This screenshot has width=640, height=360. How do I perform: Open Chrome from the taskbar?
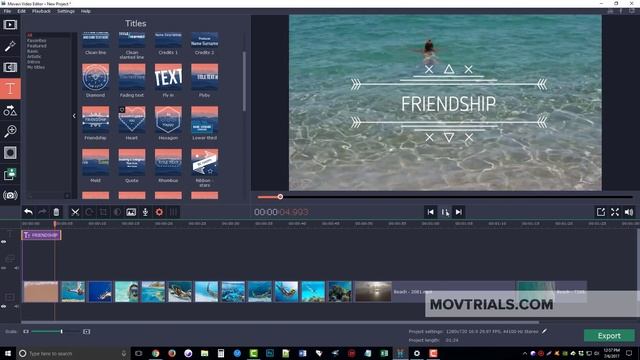(x=156, y=353)
